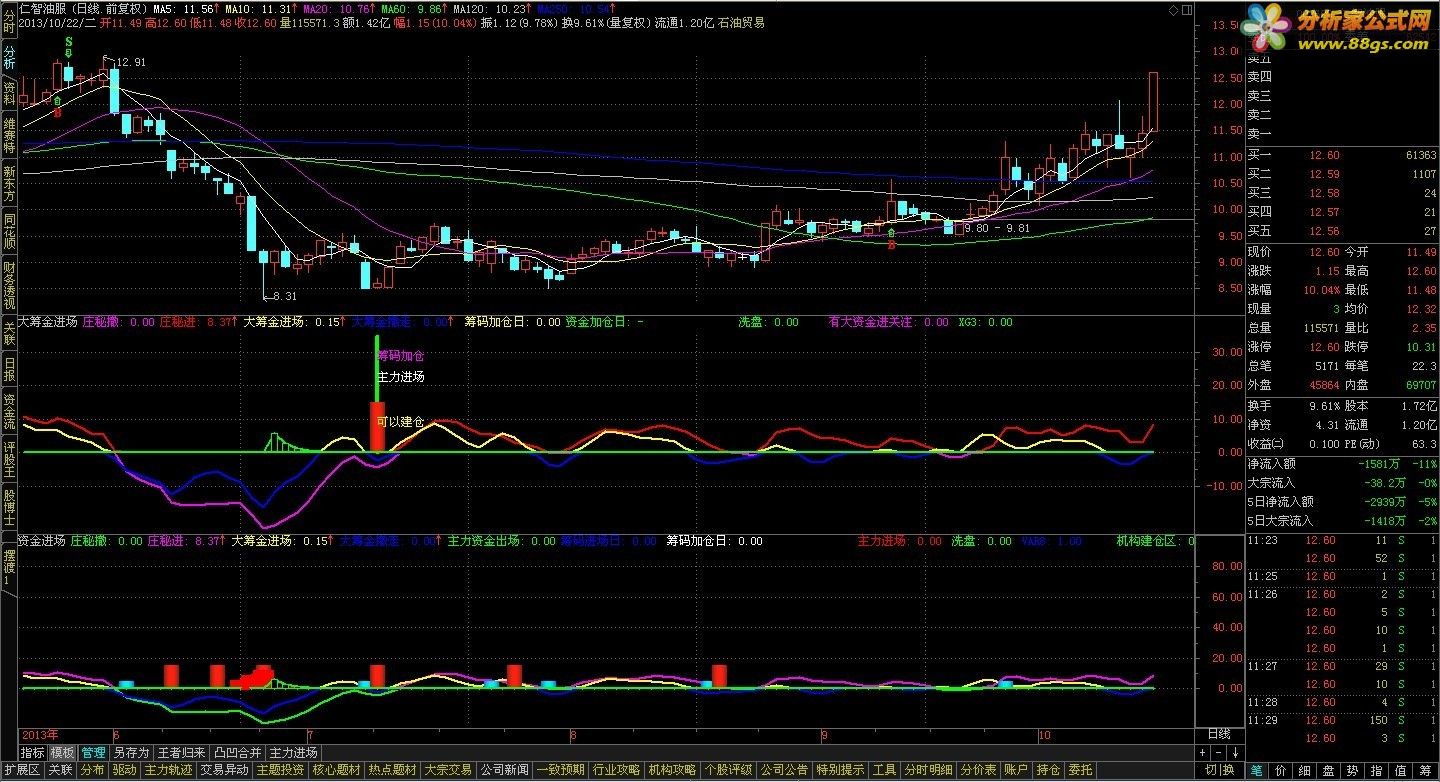Select the 指标 indicator tab
Viewport: 1440px width, 782px height.
pyautogui.click(x=33, y=752)
